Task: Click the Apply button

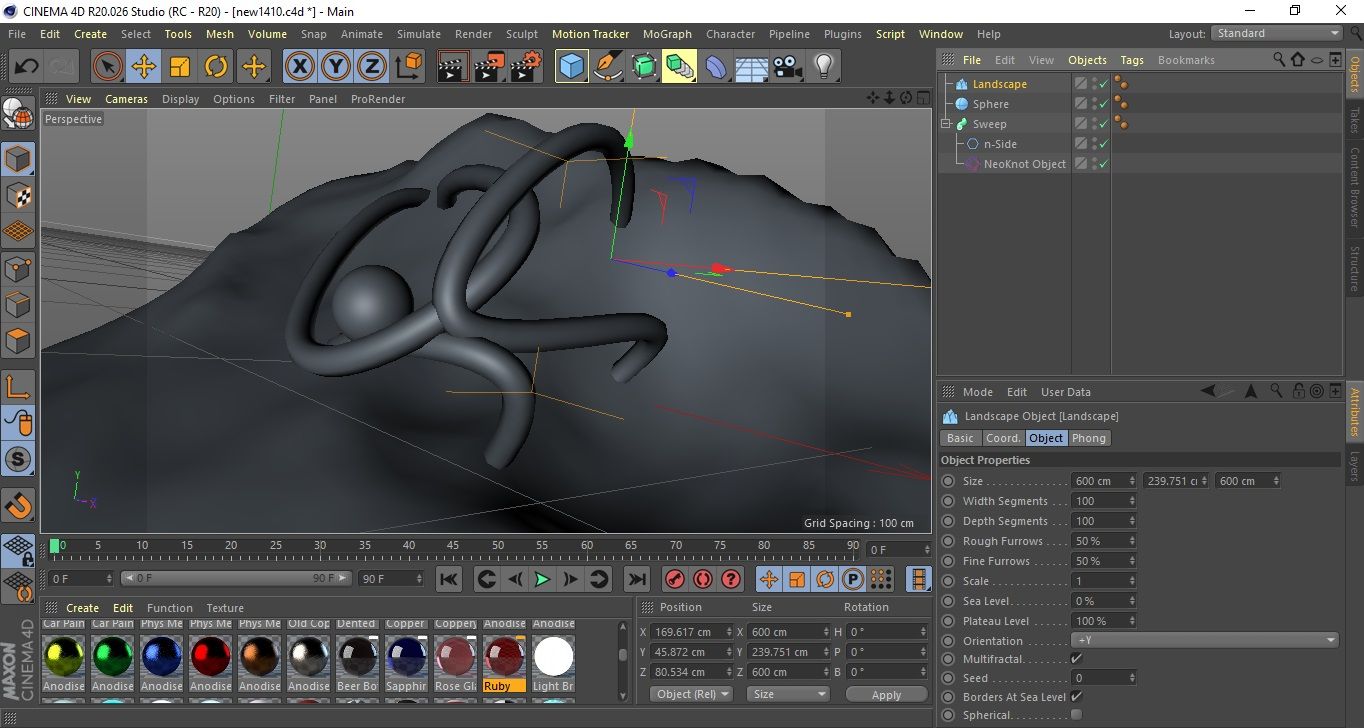Action: pos(886,694)
